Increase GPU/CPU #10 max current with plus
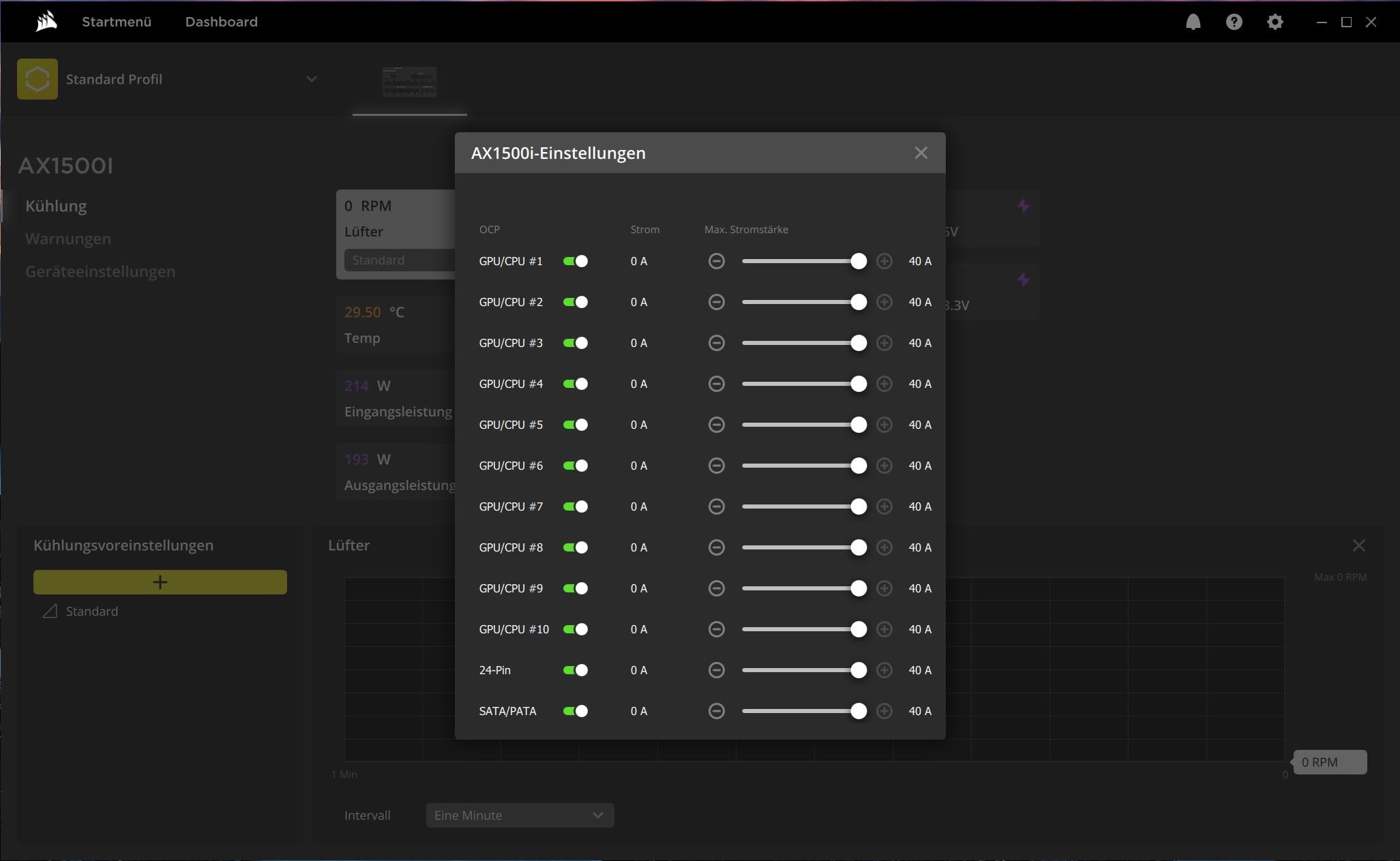Viewport: 1400px width, 861px height. (x=884, y=629)
